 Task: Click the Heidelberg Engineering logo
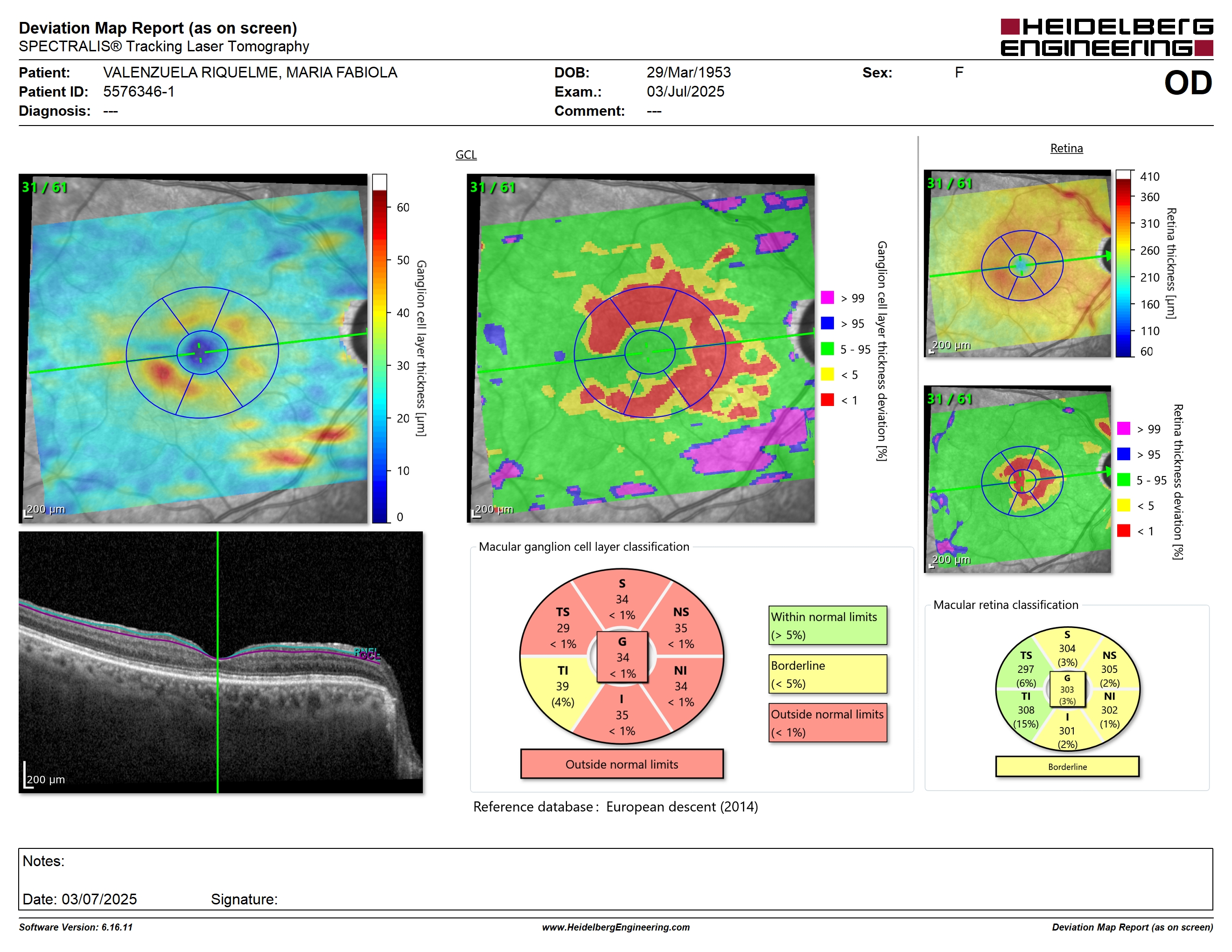tap(1106, 37)
